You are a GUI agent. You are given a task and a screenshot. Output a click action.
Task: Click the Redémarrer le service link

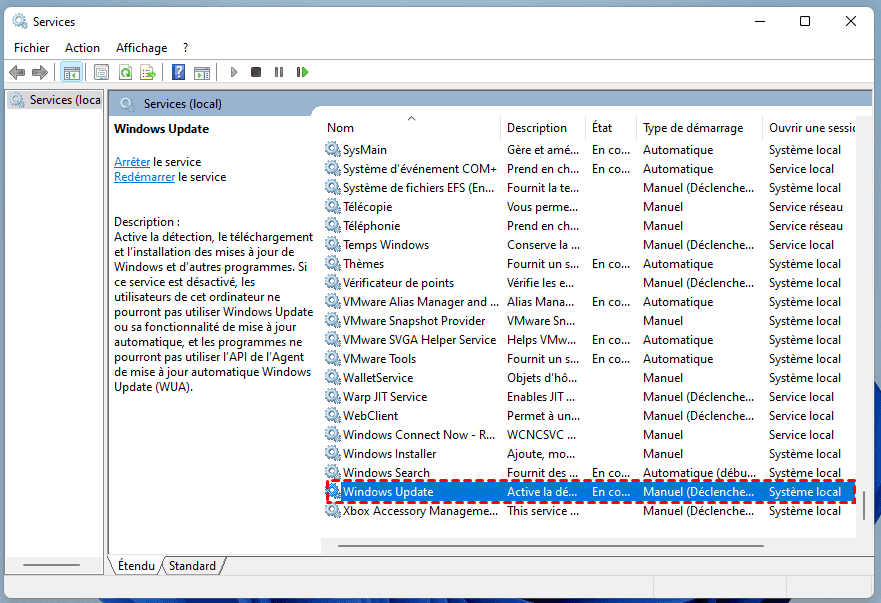(145, 177)
